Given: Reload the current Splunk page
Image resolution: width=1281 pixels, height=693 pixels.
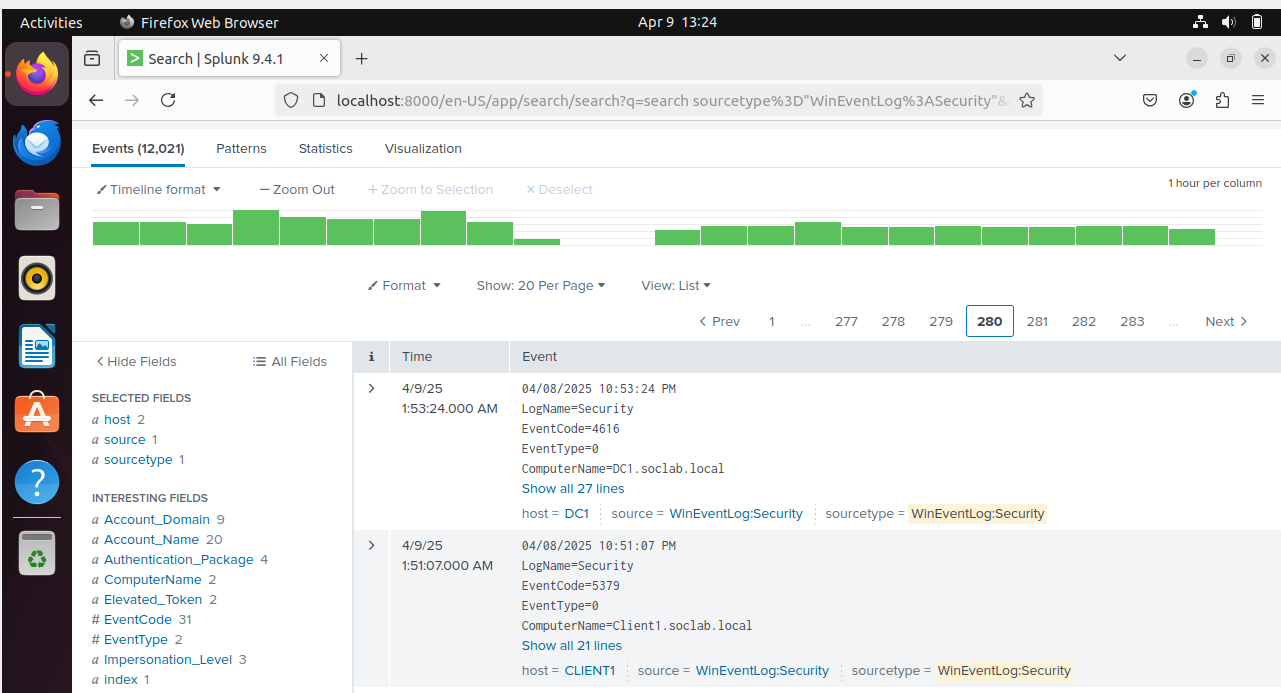Looking at the screenshot, I should tap(168, 100).
